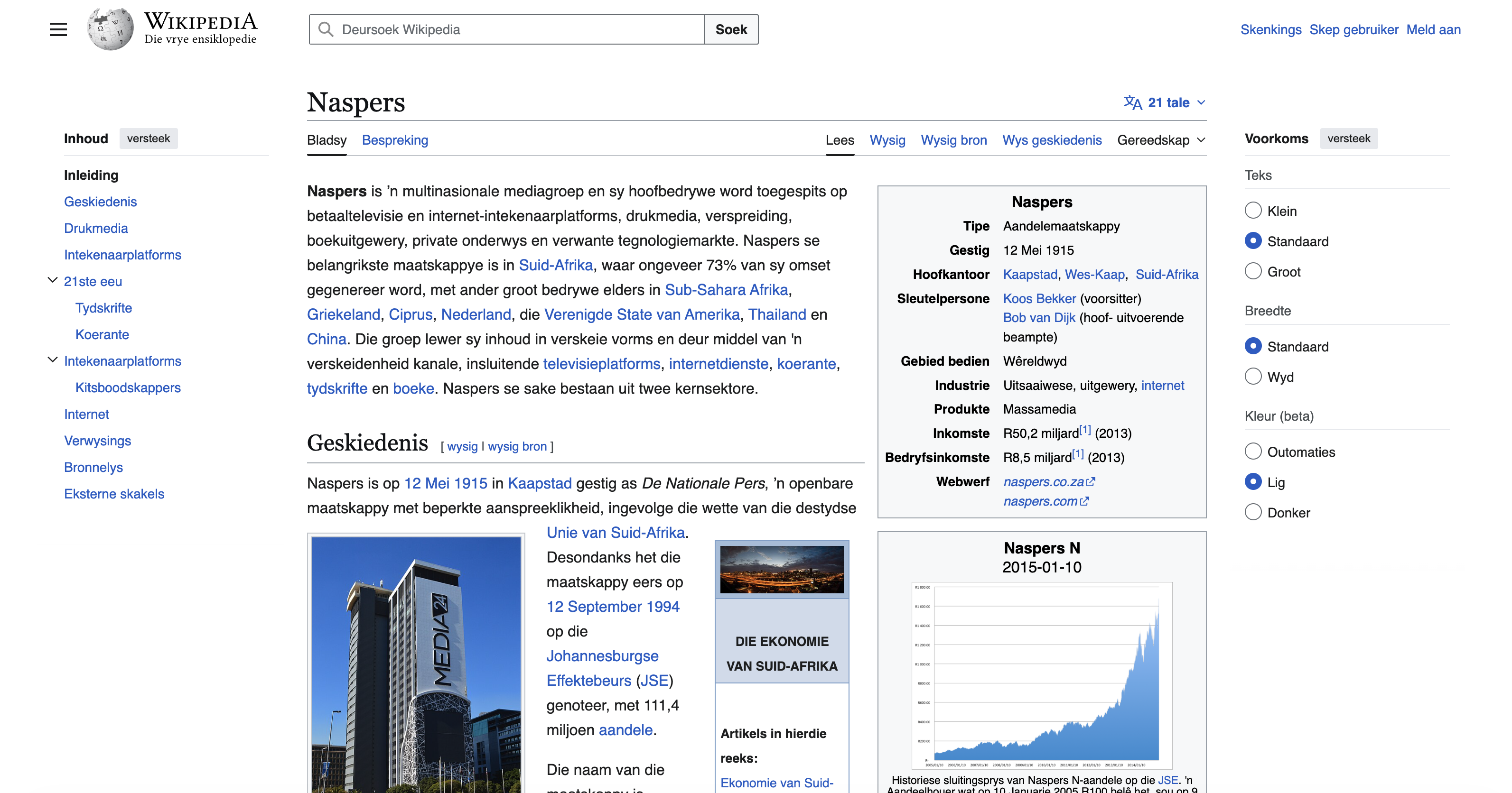Jump to Tydskrifte in contents
The image size is (1512, 793).
coord(103,308)
